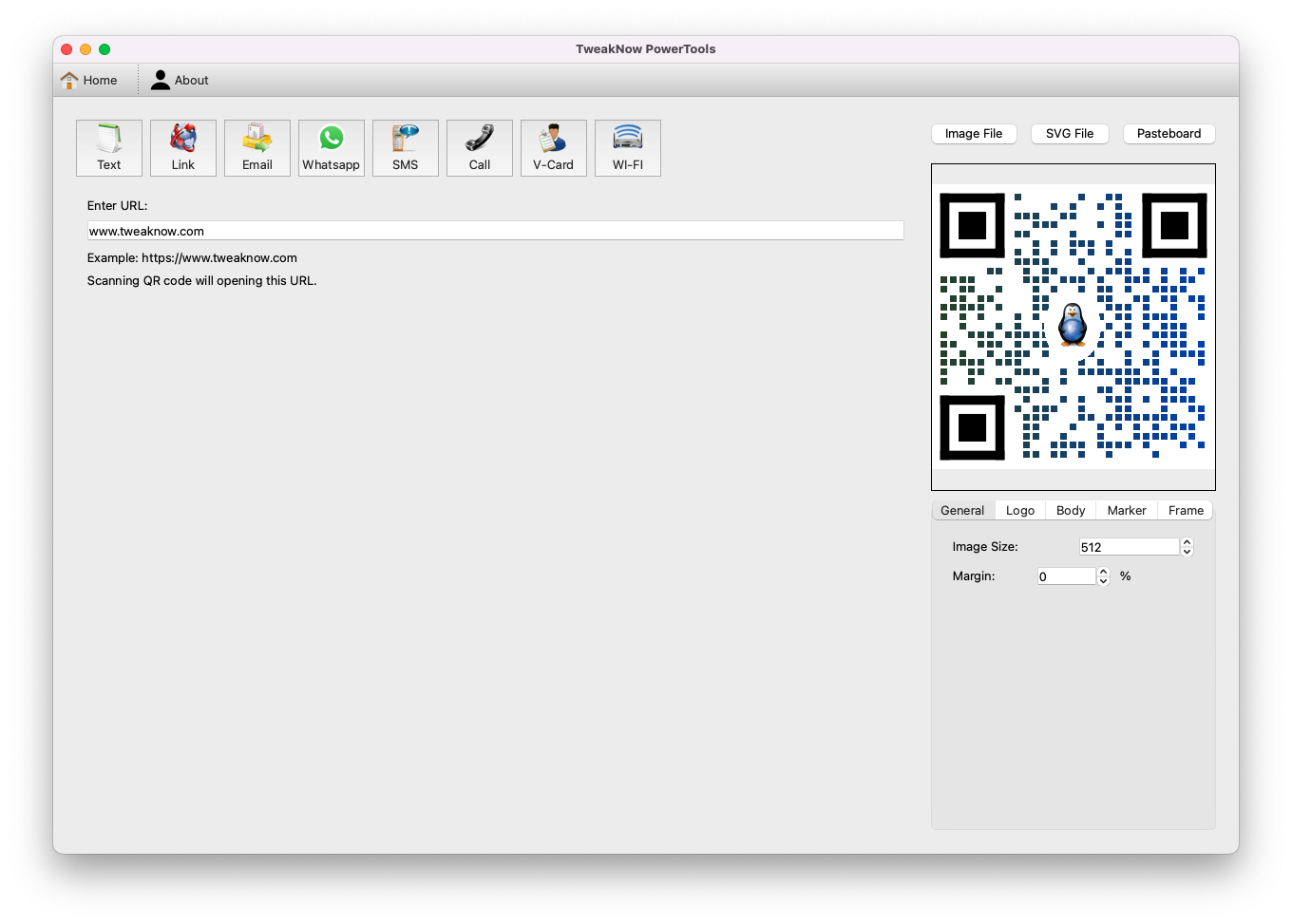Pick the Email QR code type

pyautogui.click(x=257, y=148)
